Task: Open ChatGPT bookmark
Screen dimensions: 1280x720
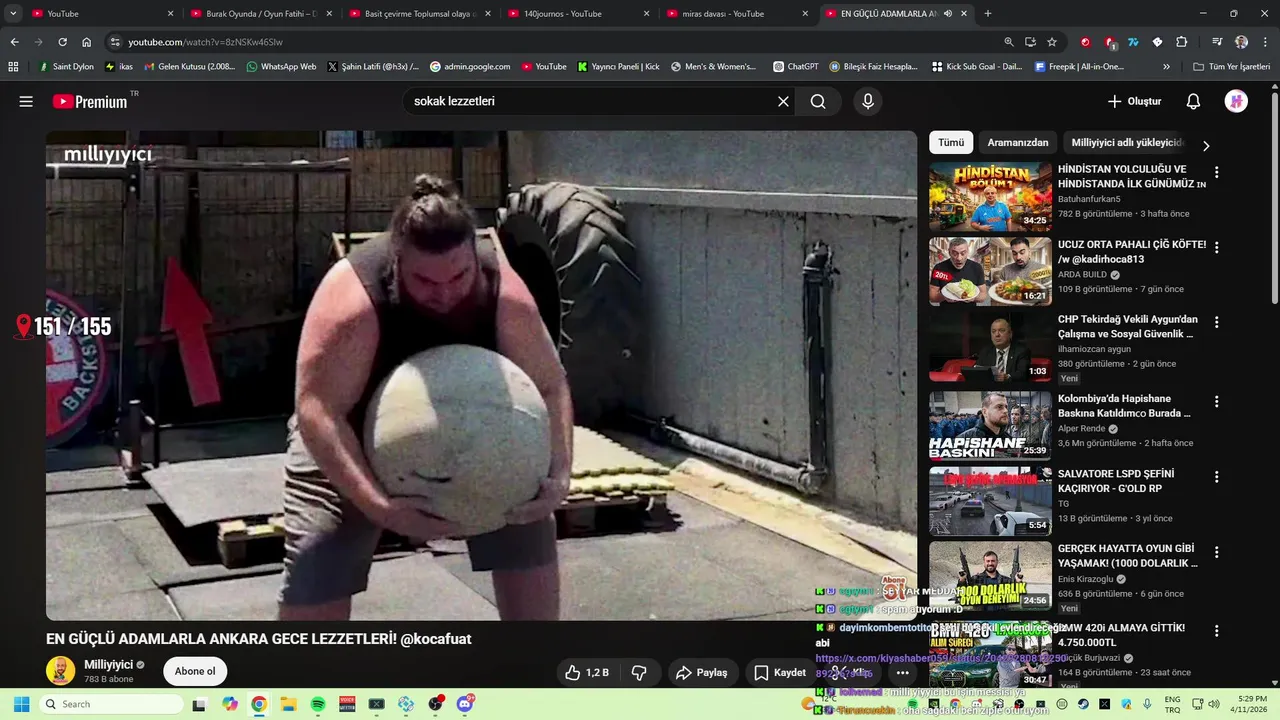Action: (x=795, y=67)
